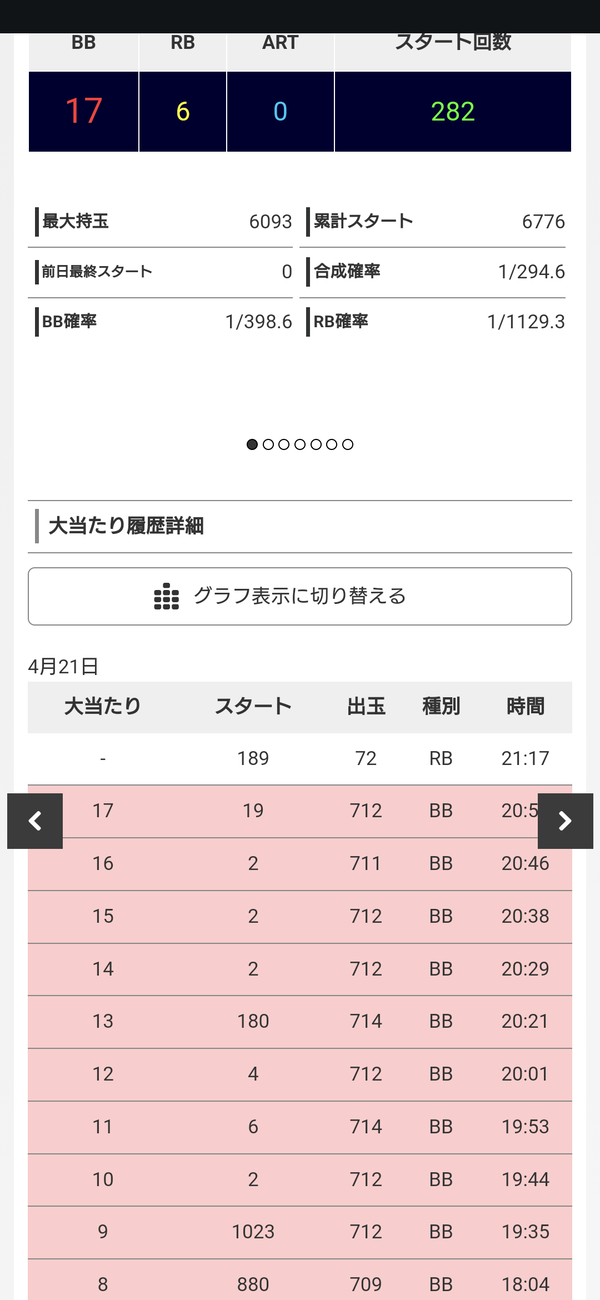The image size is (600, 1300).
Task: Click the left arrow to the previous machine
Action: [35, 821]
